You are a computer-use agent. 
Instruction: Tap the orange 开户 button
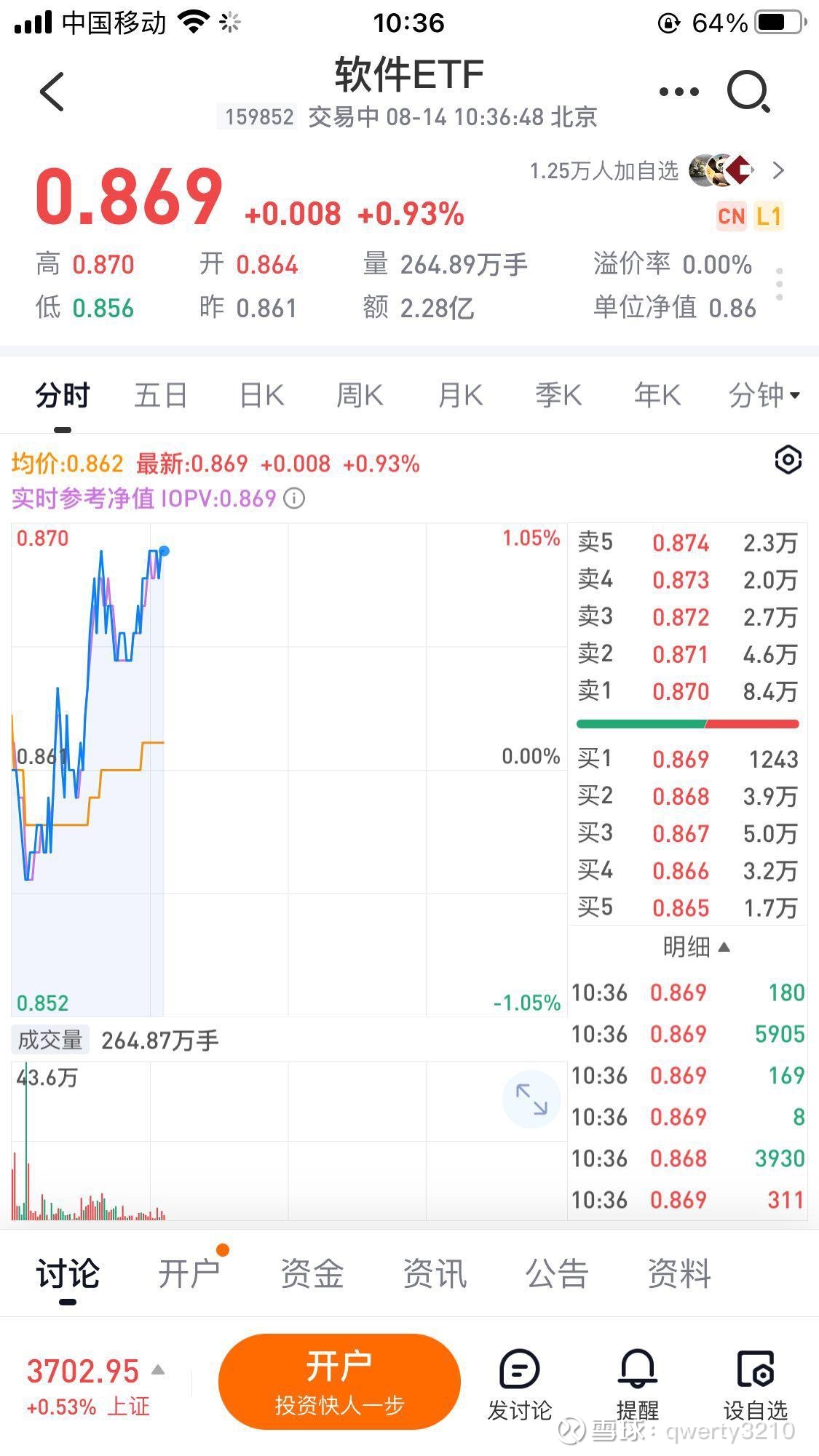click(339, 1382)
